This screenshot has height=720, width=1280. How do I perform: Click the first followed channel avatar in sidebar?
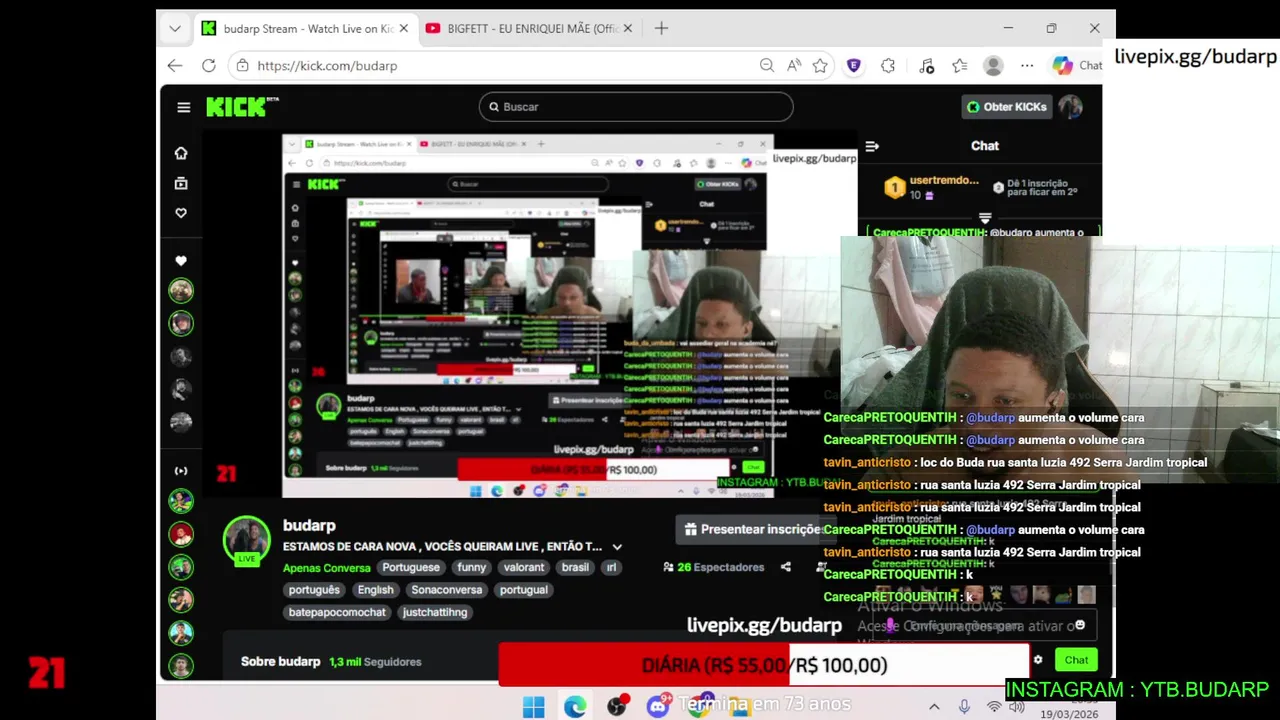point(181,291)
